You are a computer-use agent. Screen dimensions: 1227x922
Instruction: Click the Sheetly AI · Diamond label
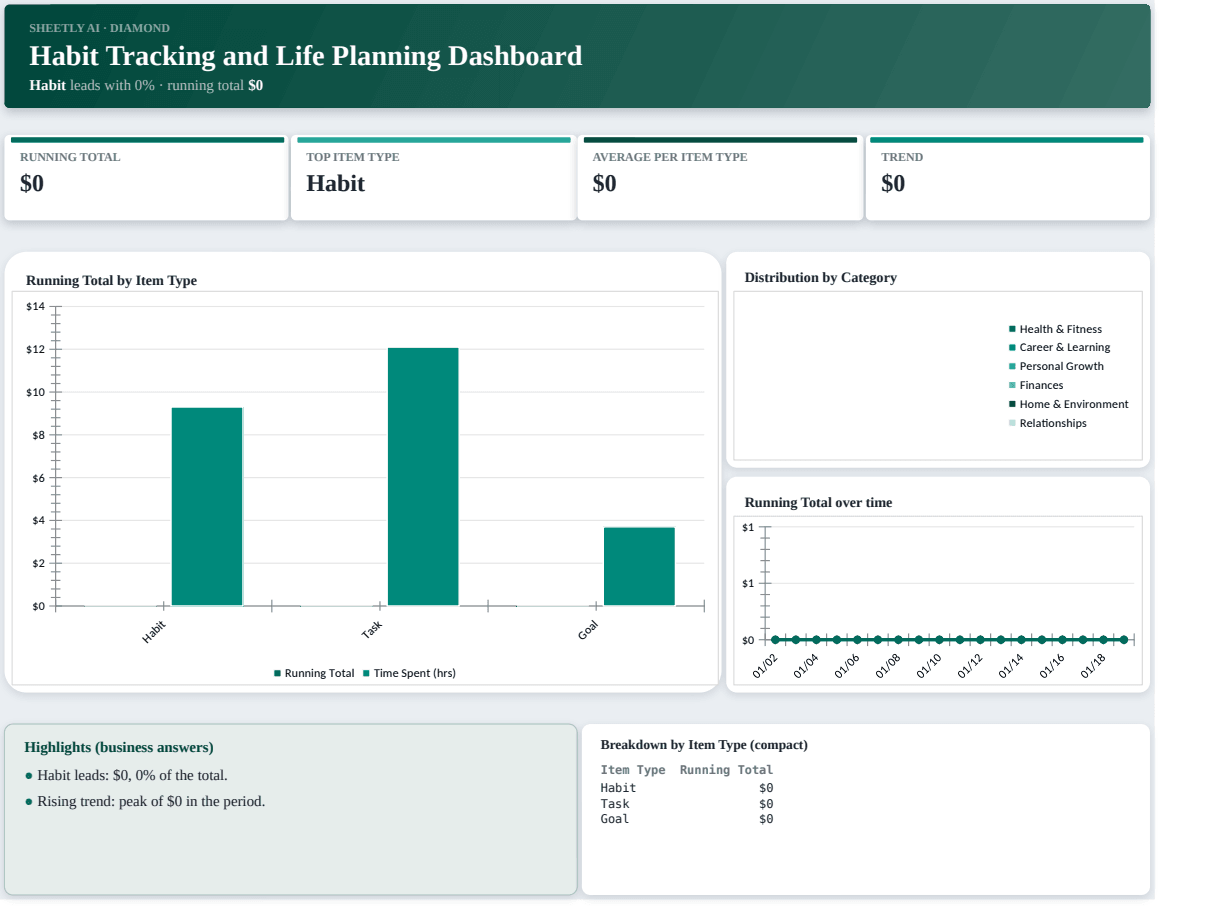[x=99, y=28]
